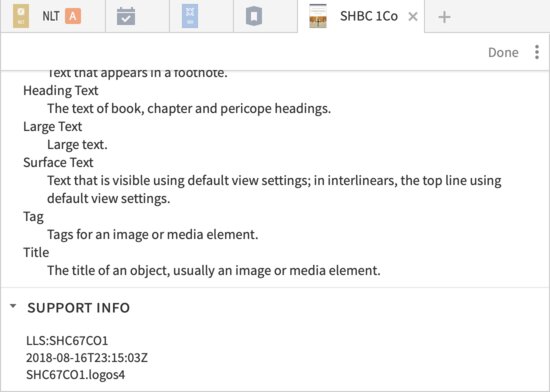Click the SUPPORT INFO section heading
Viewport: 550px width, 392px height.
[x=79, y=308]
